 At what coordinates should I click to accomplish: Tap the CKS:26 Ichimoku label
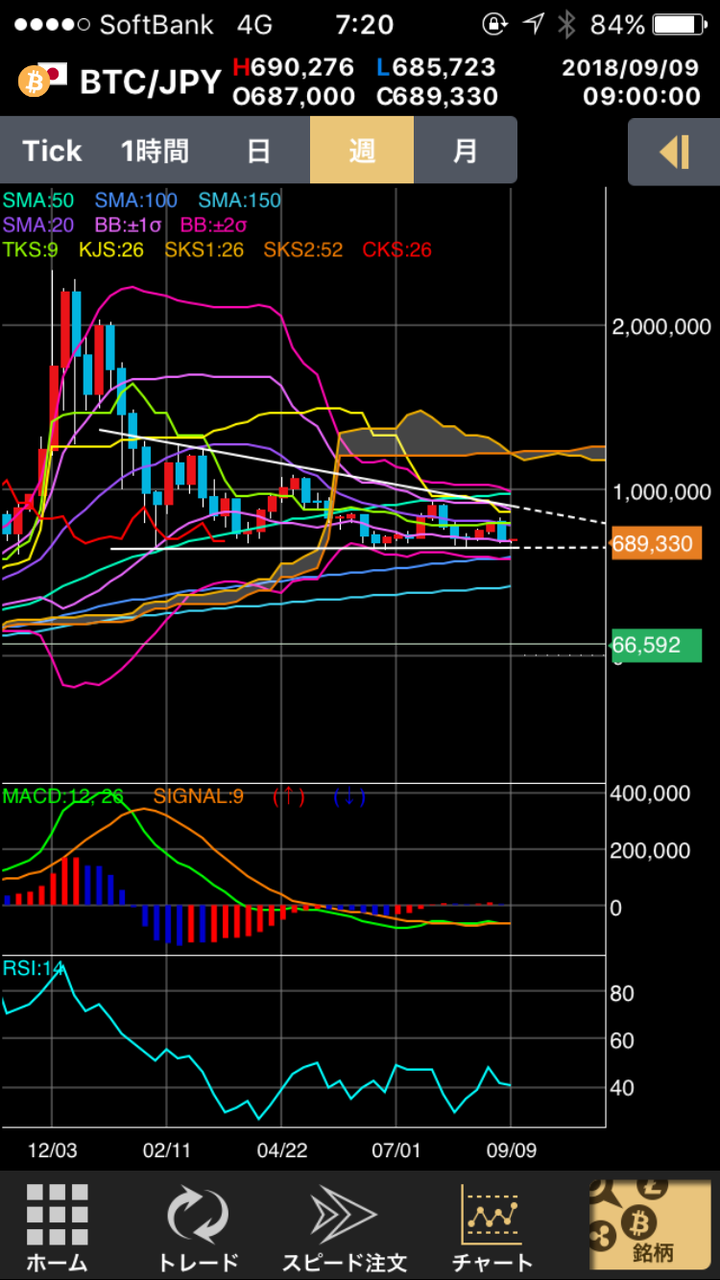point(397,250)
